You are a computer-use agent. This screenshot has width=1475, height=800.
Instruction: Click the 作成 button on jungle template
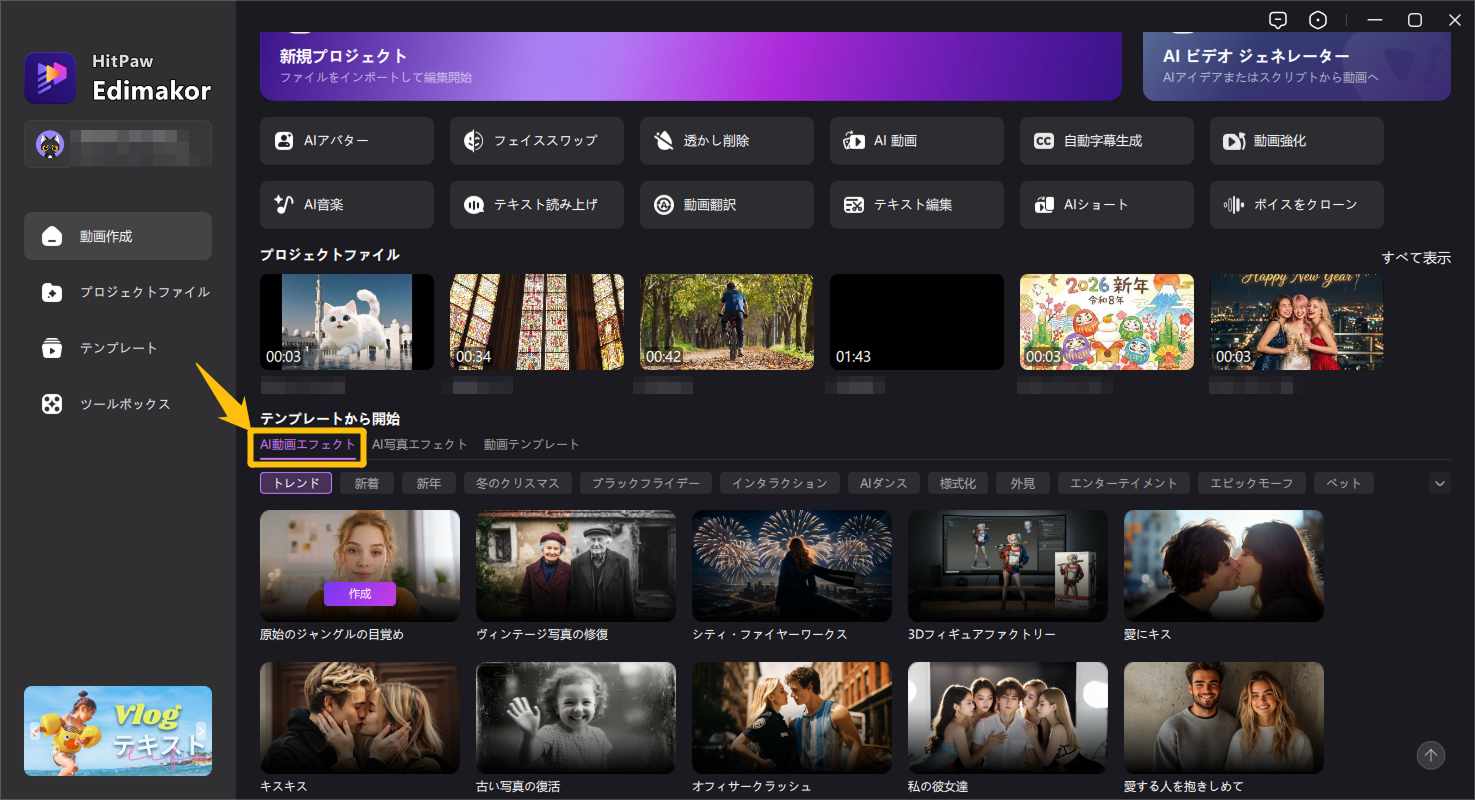359,594
